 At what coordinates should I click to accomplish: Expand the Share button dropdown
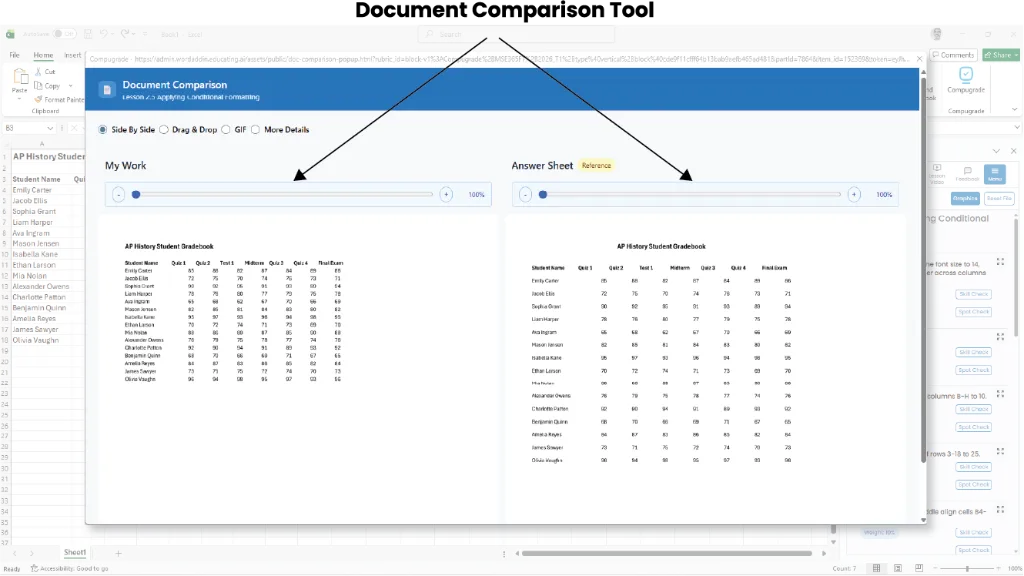(x=1016, y=56)
